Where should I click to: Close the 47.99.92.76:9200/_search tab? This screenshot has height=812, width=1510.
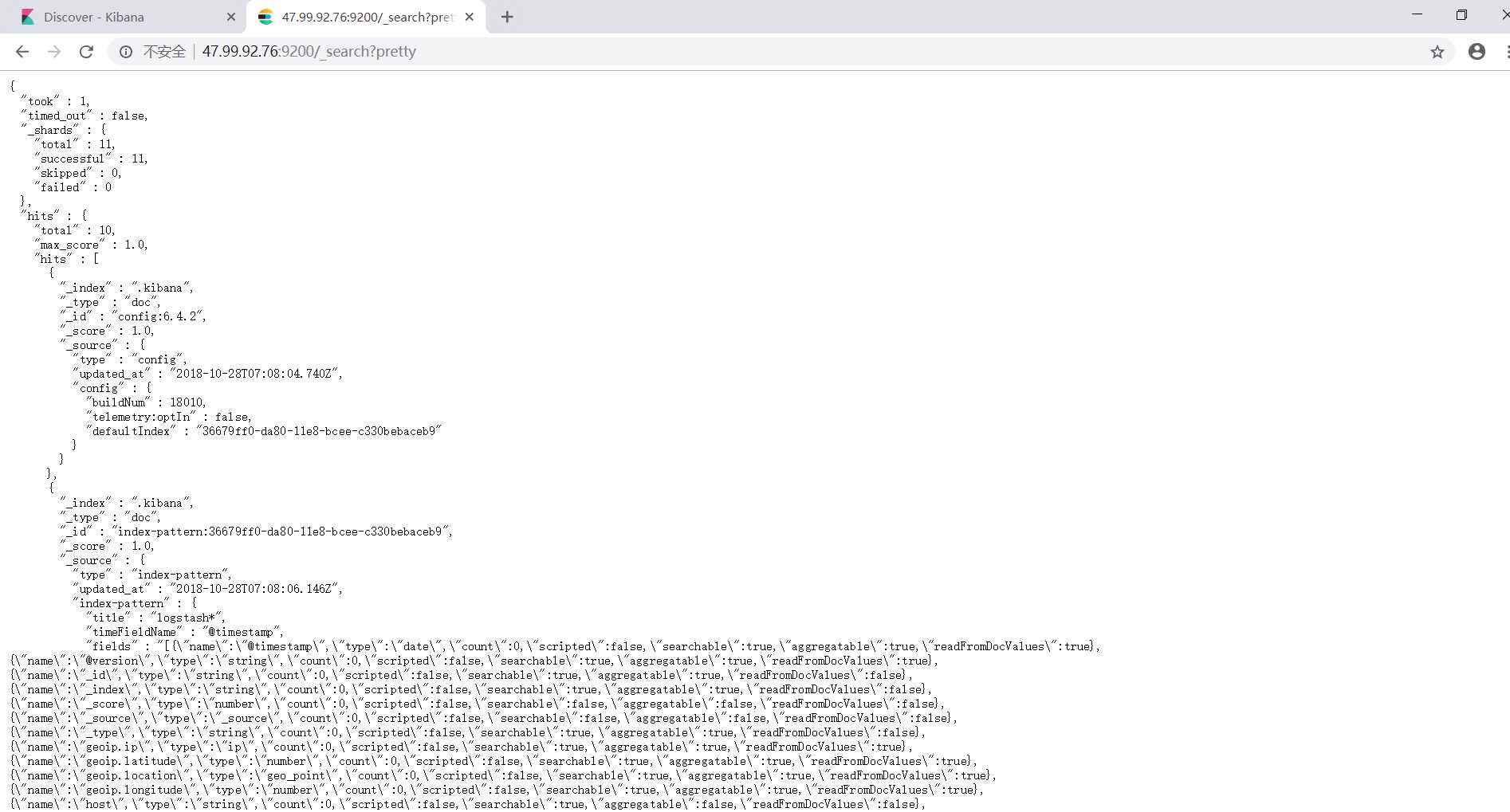[x=470, y=17]
